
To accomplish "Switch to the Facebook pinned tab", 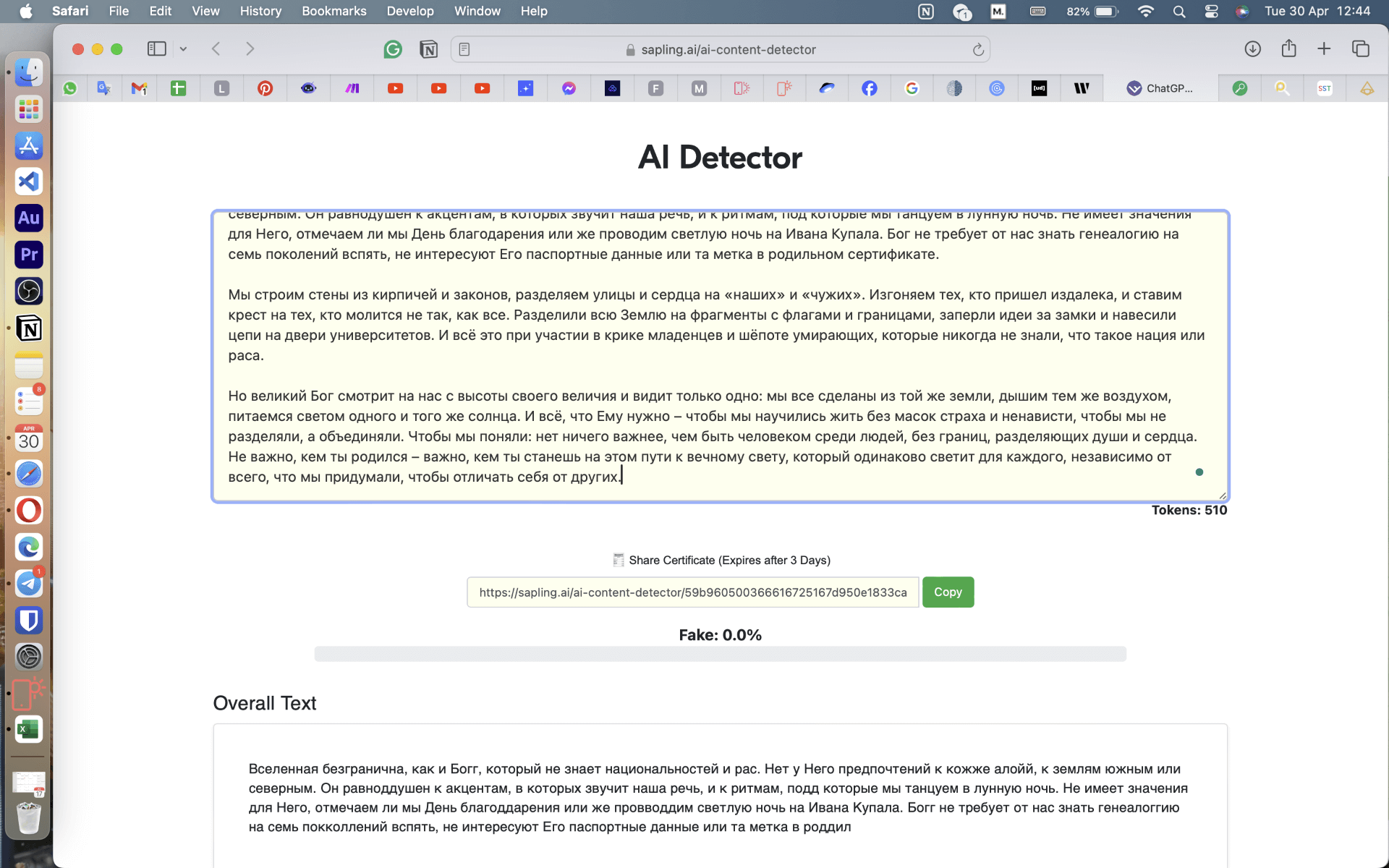I will (x=869, y=88).
